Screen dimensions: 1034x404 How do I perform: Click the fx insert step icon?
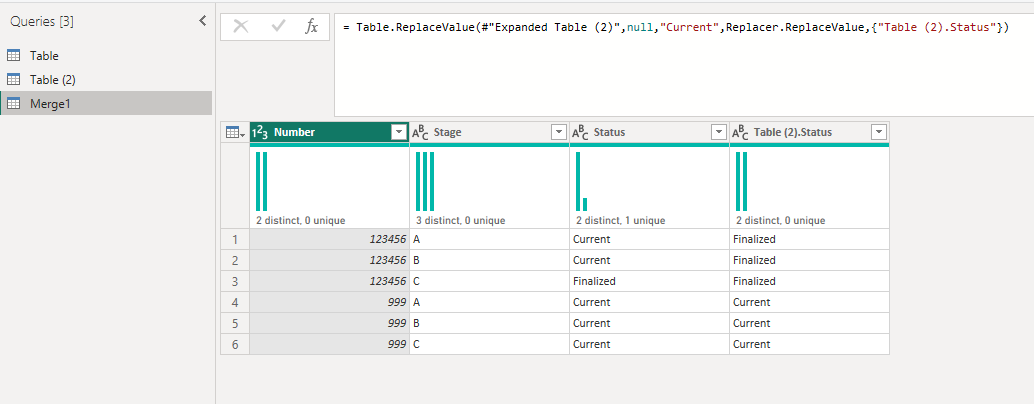(311, 26)
